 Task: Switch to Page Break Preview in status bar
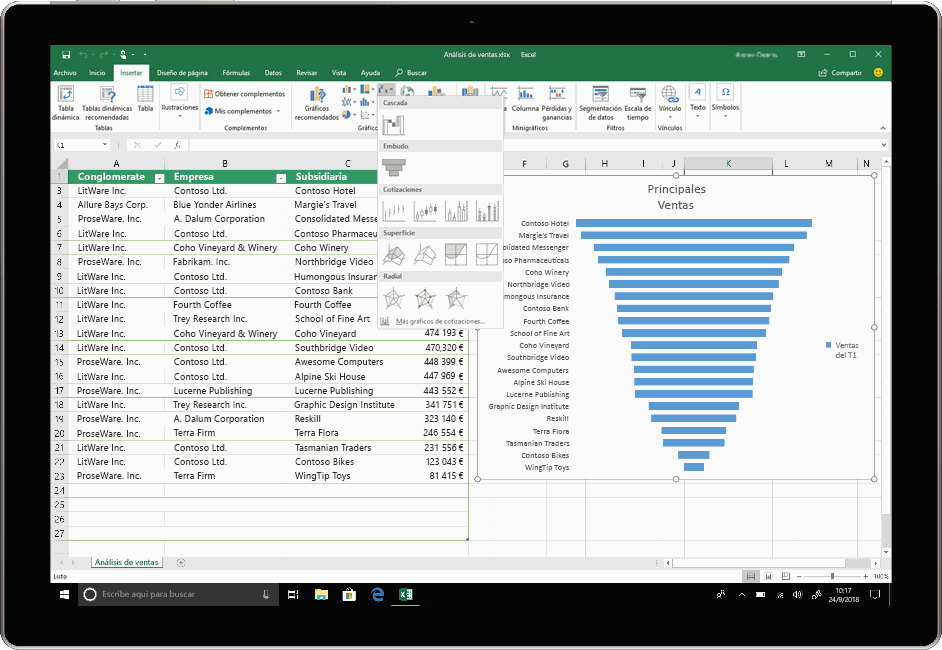point(786,577)
